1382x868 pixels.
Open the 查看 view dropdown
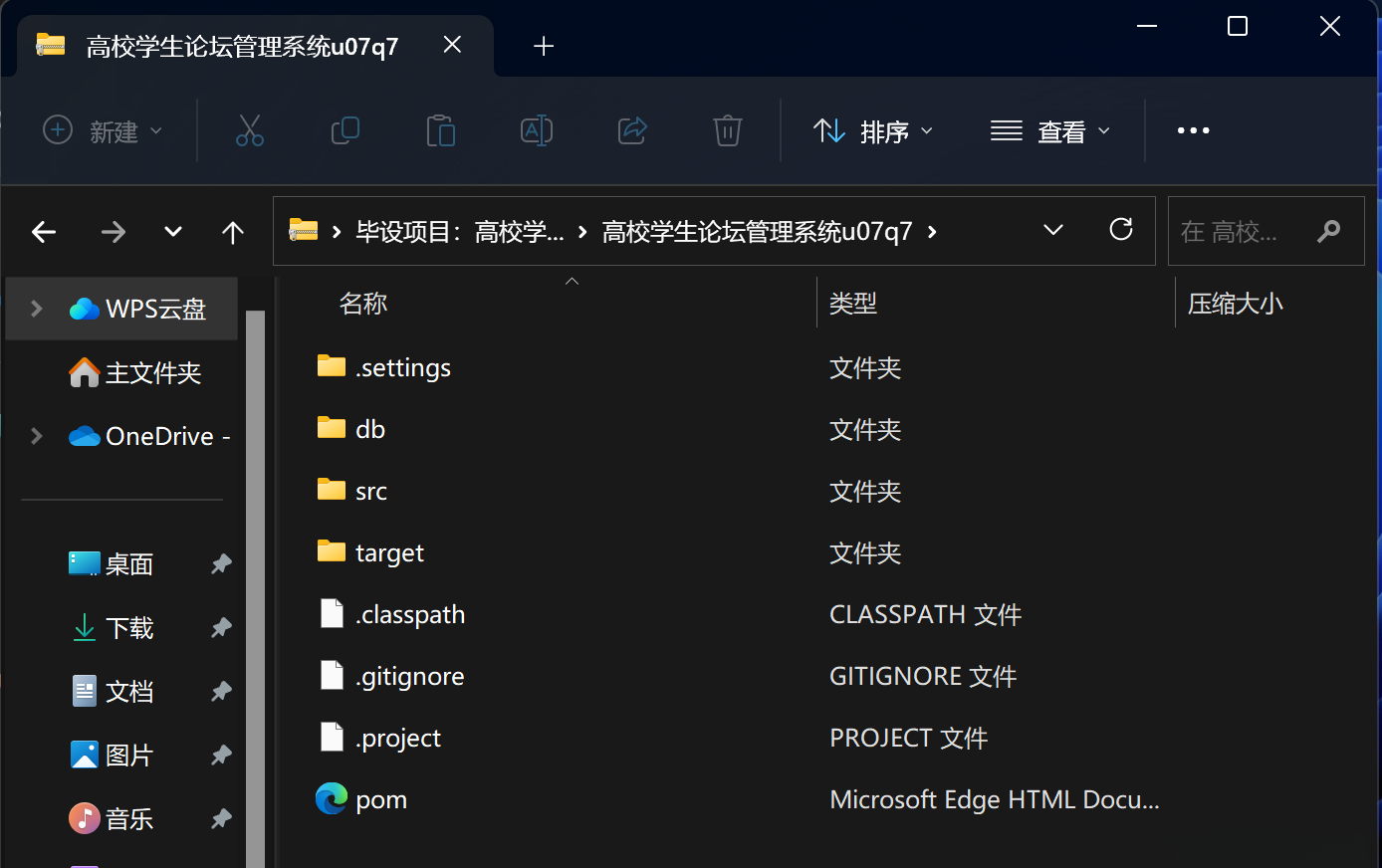coord(1049,131)
